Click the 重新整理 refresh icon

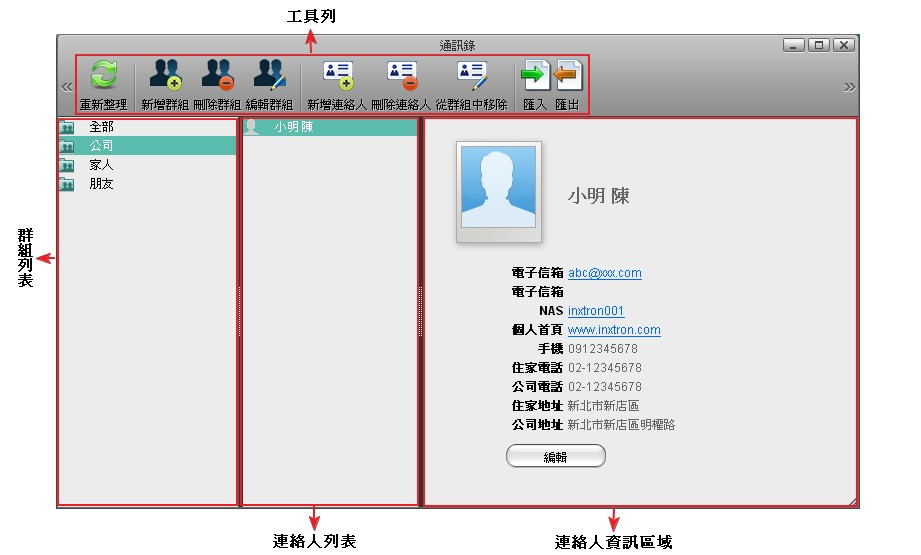(104, 77)
